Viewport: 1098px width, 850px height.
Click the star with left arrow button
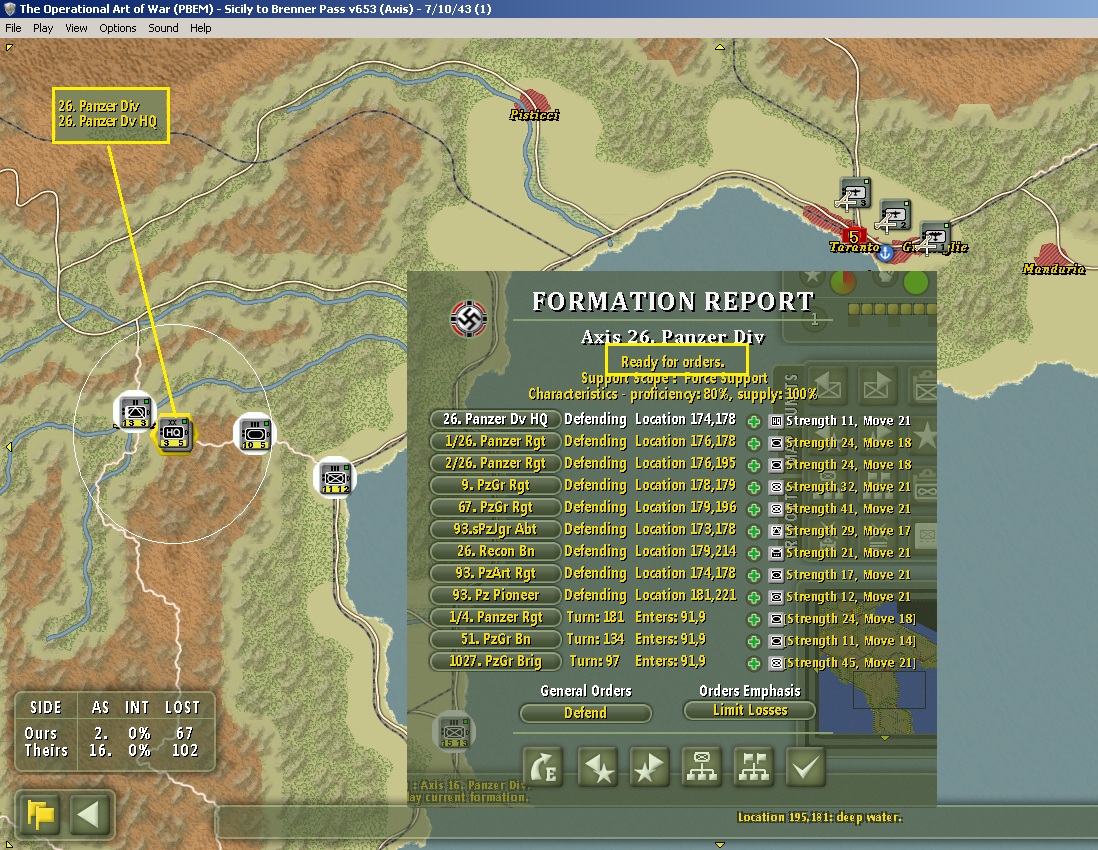597,767
